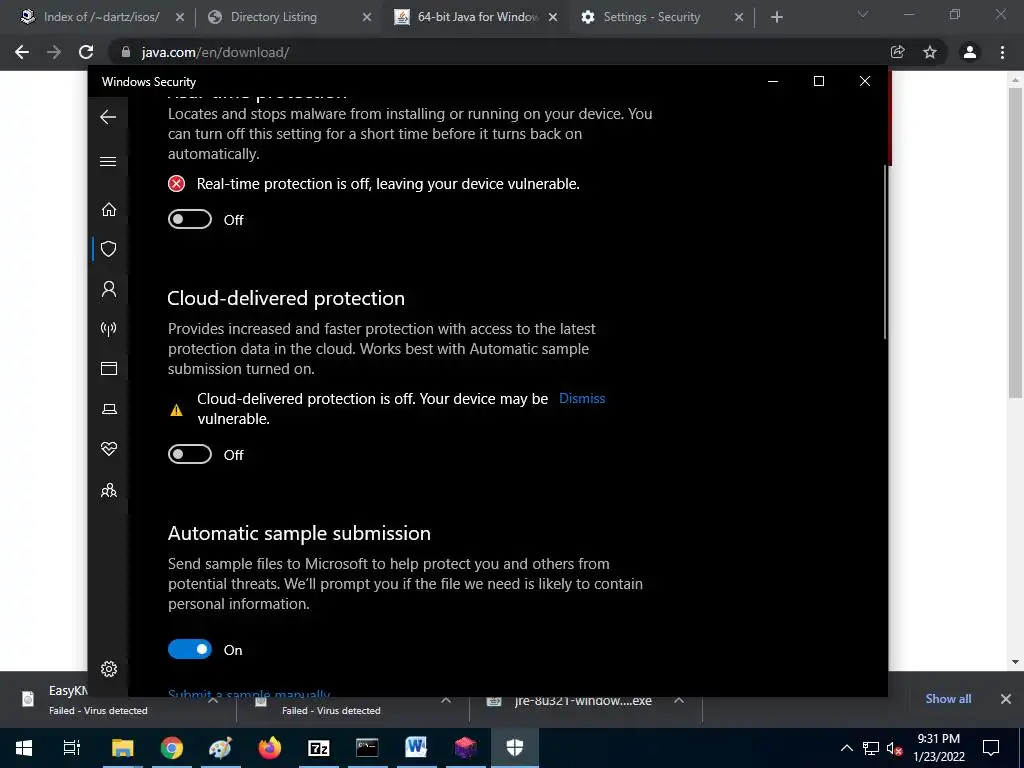Expand options for EasyKN failed download
This screenshot has width=1024, height=768.
coord(213,700)
